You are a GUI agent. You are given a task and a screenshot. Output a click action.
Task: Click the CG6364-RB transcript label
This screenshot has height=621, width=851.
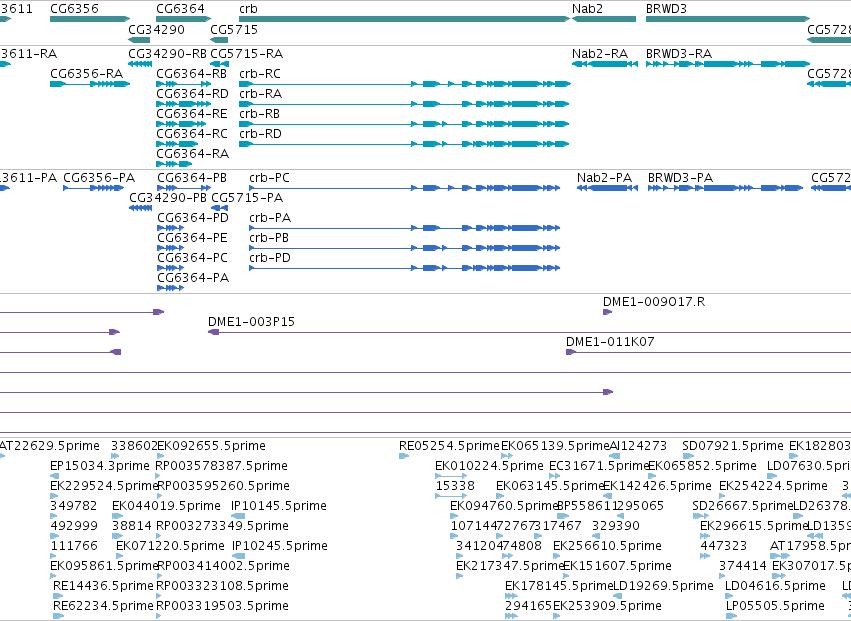(x=192, y=74)
